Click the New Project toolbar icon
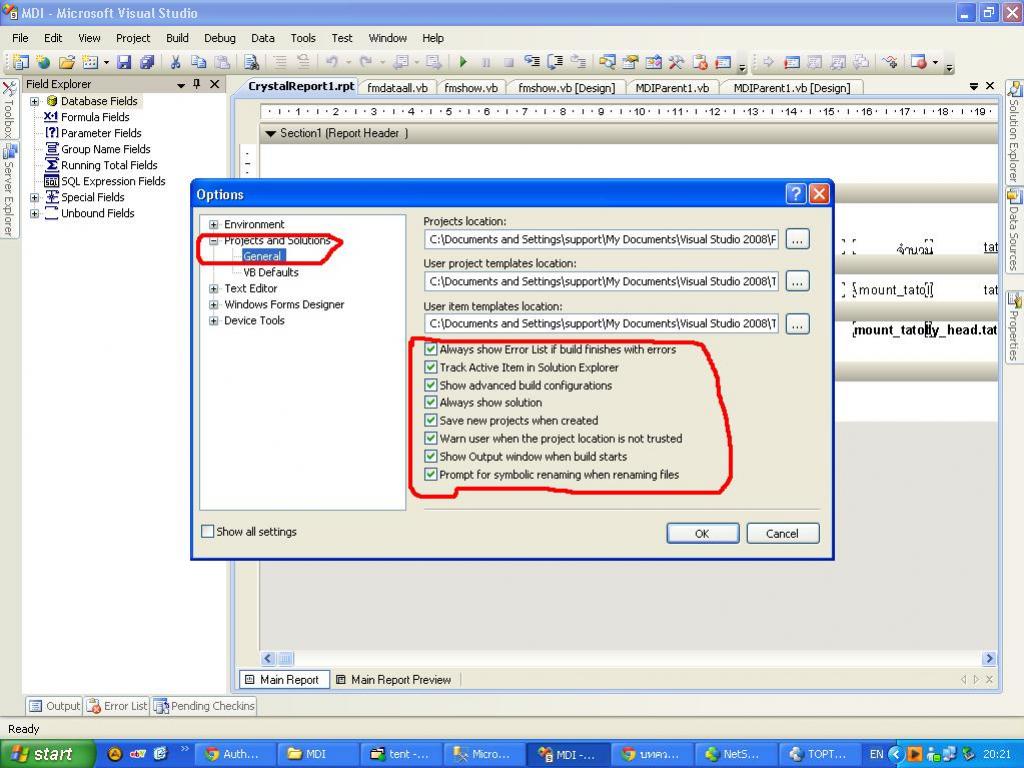The width and height of the screenshot is (1024, 768). (x=20, y=62)
